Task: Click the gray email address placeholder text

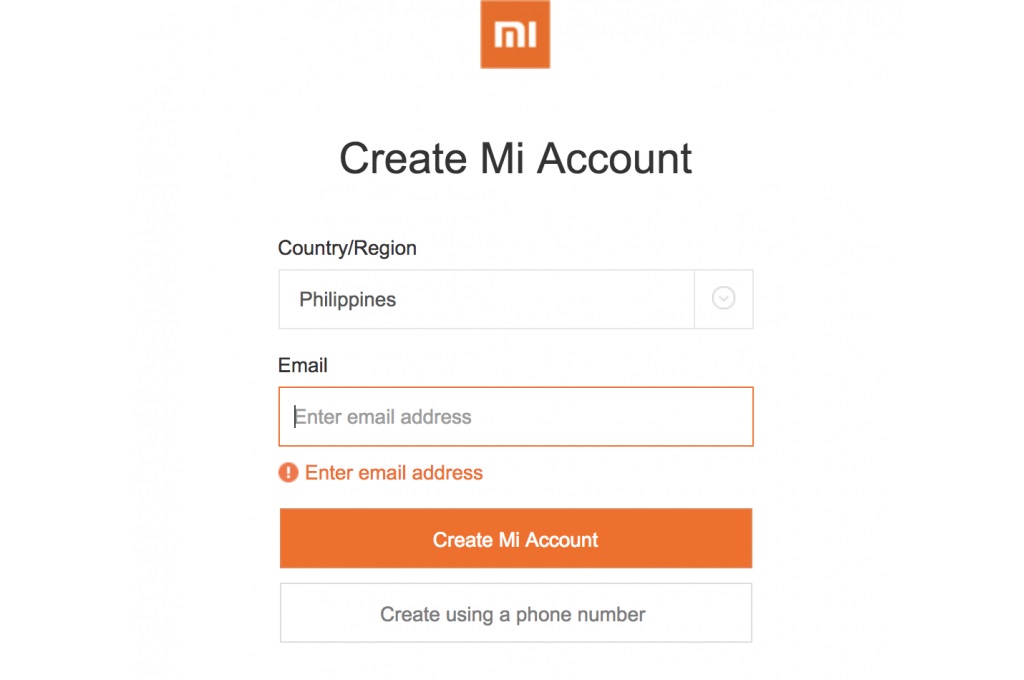Action: pyautogui.click(x=383, y=417)
